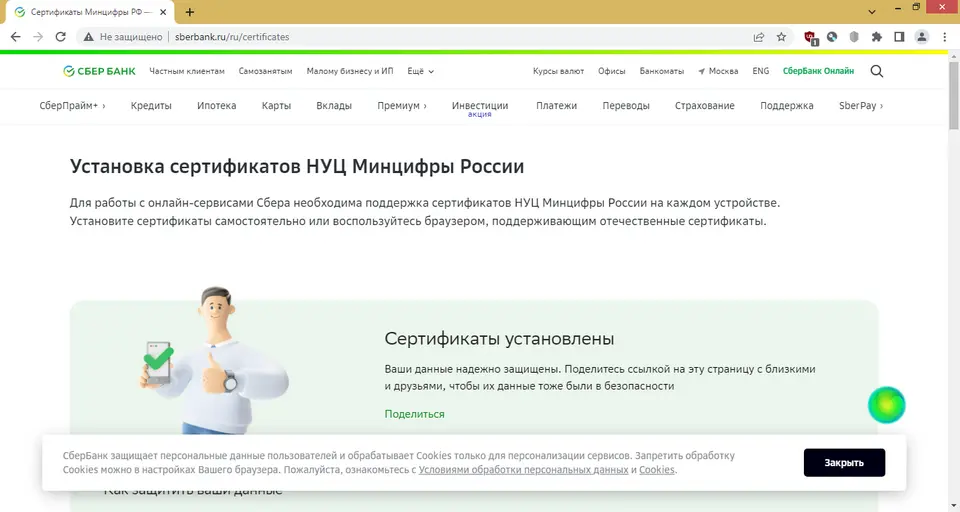
Task: Open the Ипотека menu item
Action: (217, 105)
